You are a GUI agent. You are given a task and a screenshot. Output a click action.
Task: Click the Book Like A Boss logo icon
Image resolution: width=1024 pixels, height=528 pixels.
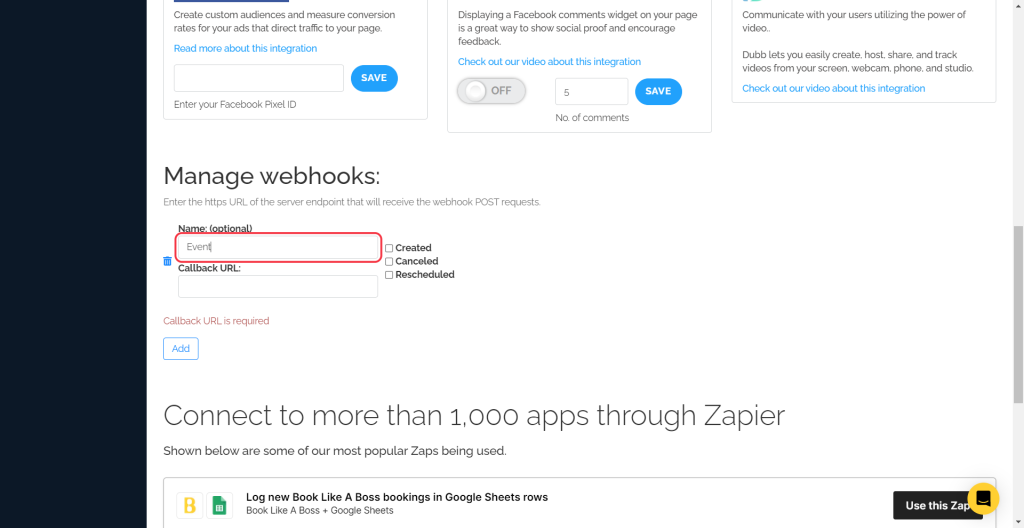click(x=190, y=505)
